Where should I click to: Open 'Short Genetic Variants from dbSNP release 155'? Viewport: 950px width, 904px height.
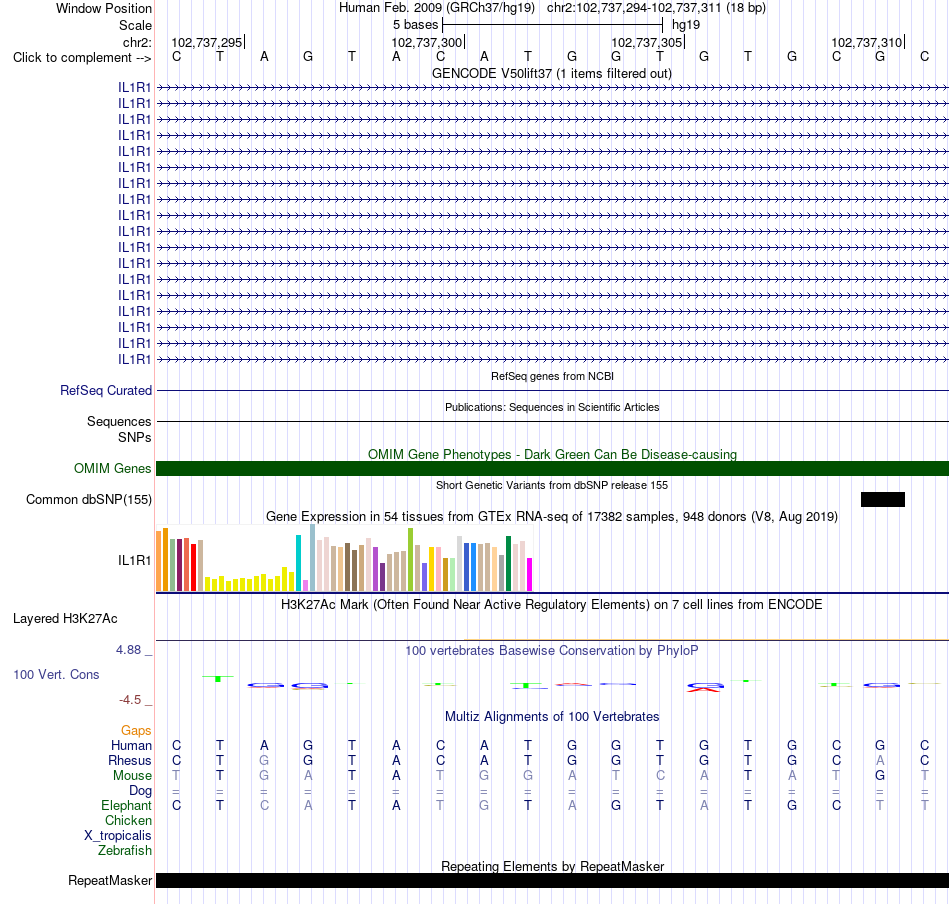[552, 485]
